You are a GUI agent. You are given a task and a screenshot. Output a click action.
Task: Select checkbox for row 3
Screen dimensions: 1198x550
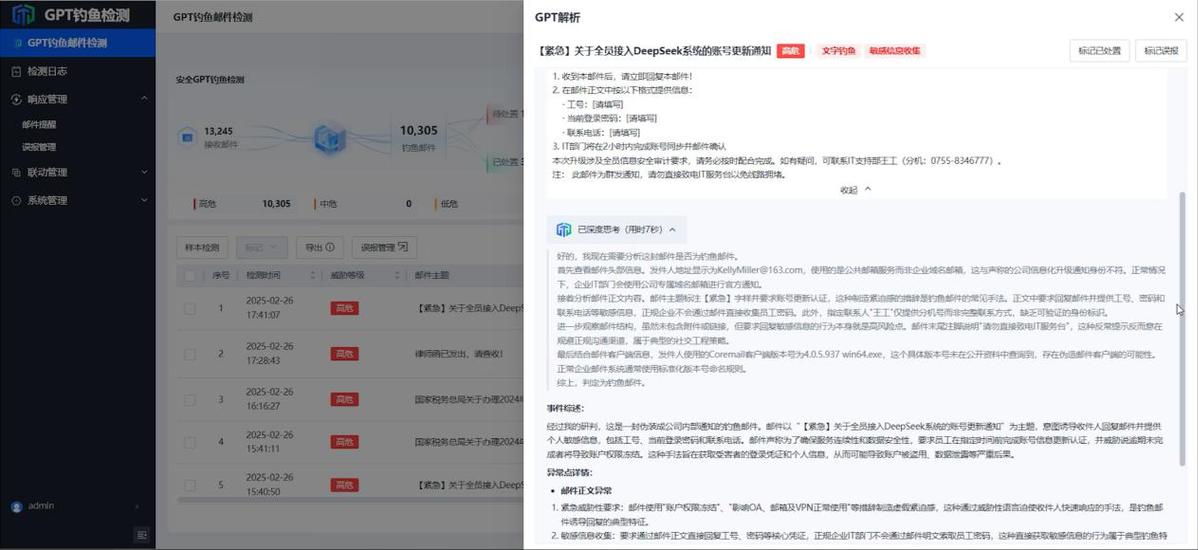coord(189,400)
